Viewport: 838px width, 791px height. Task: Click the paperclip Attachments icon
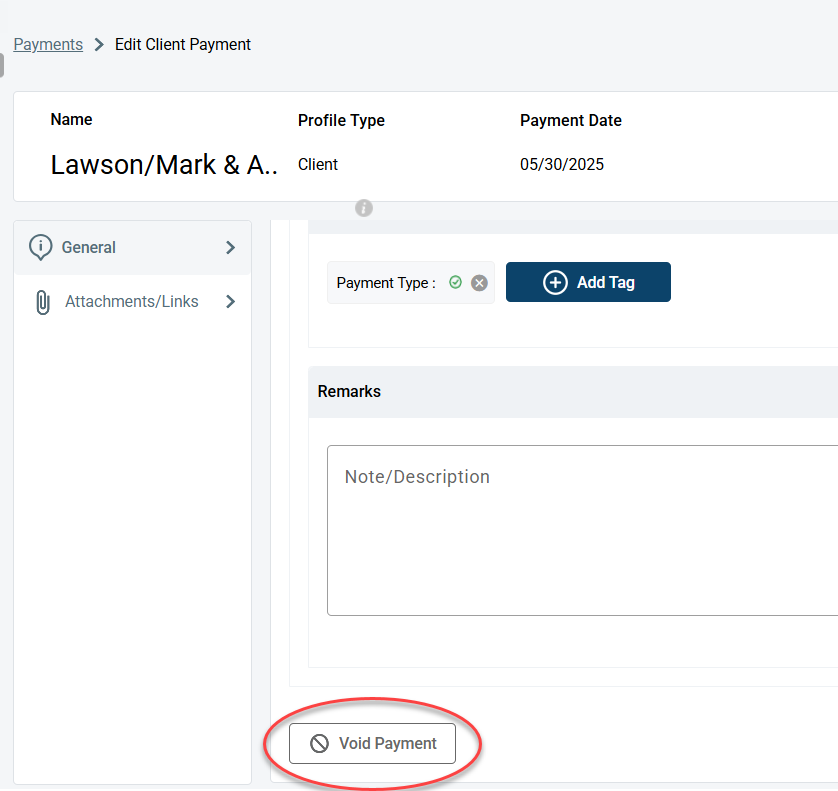tap(42, 302)
